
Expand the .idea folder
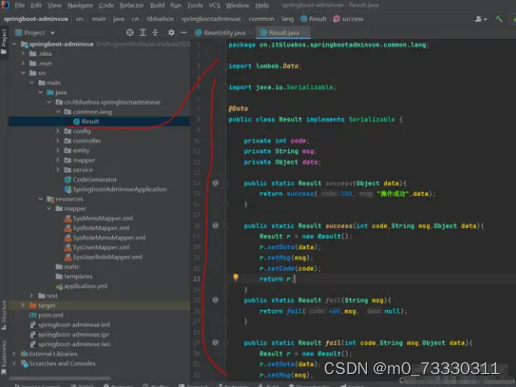tap(23, 53)
